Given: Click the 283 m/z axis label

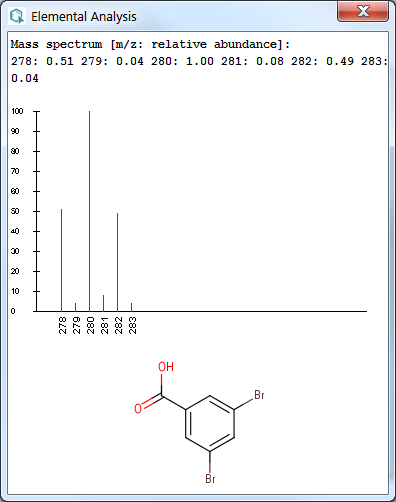Looking at the screenshot, I should click(132, 325).
